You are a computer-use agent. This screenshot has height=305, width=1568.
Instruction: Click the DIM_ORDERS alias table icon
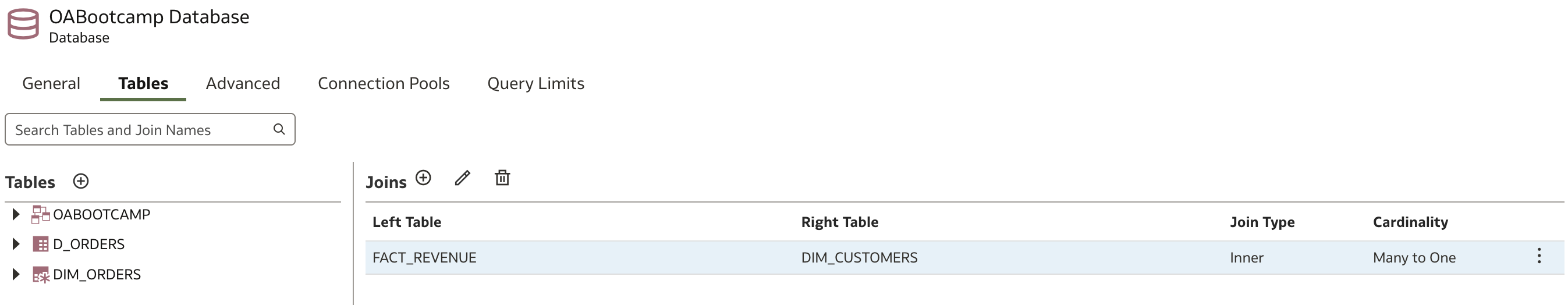tap(41, 275)
